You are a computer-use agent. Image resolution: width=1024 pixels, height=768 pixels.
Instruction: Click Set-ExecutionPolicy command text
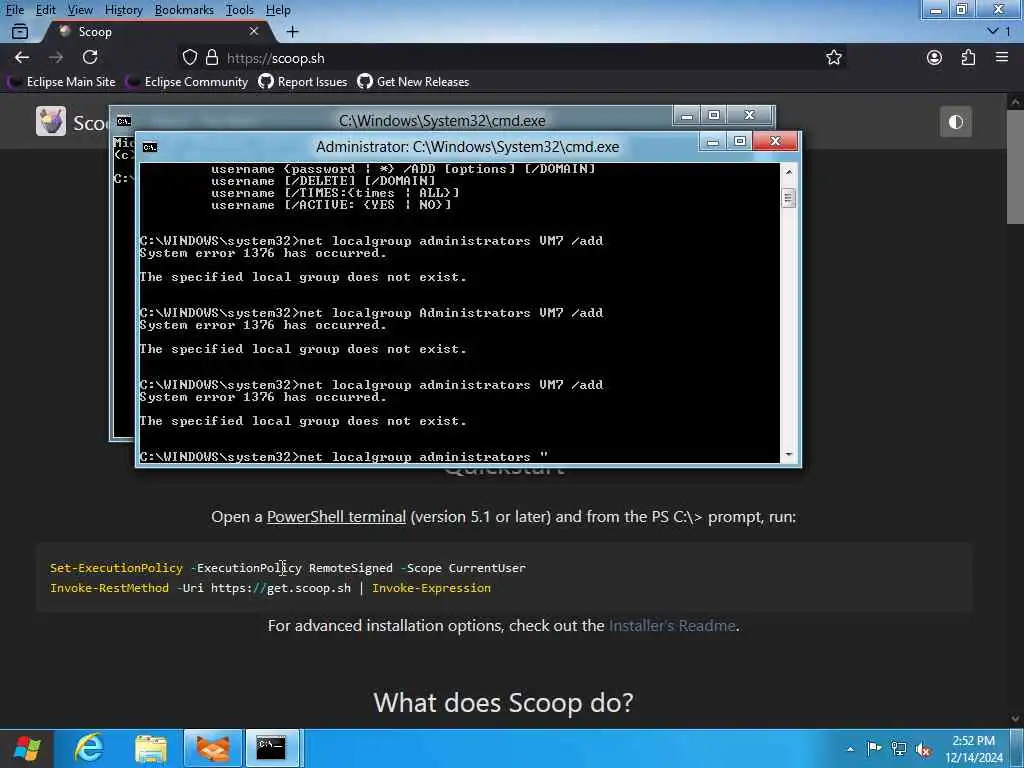click(x=116, y=568)
